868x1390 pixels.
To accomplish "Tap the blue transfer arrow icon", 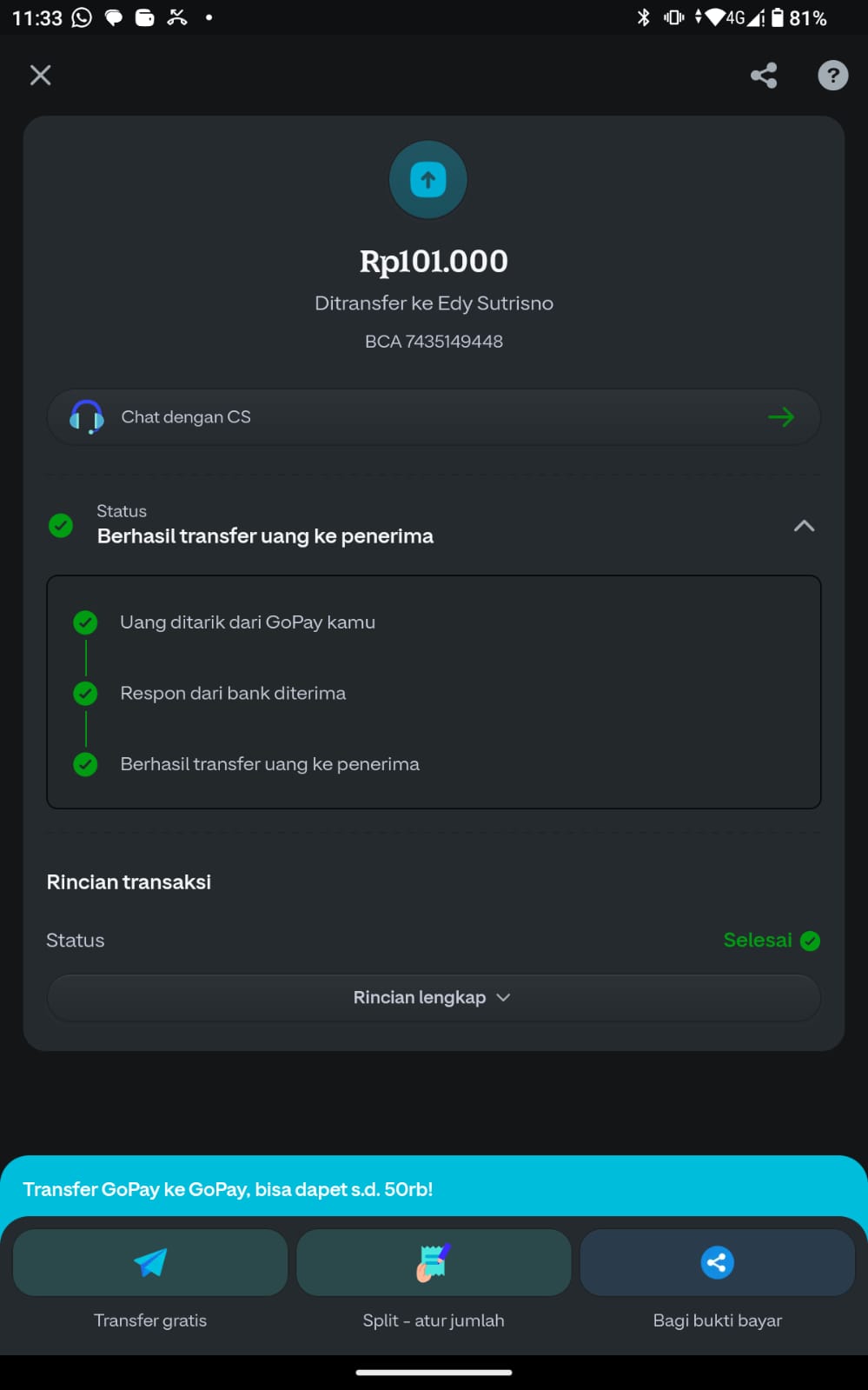I will pos(427,180).
